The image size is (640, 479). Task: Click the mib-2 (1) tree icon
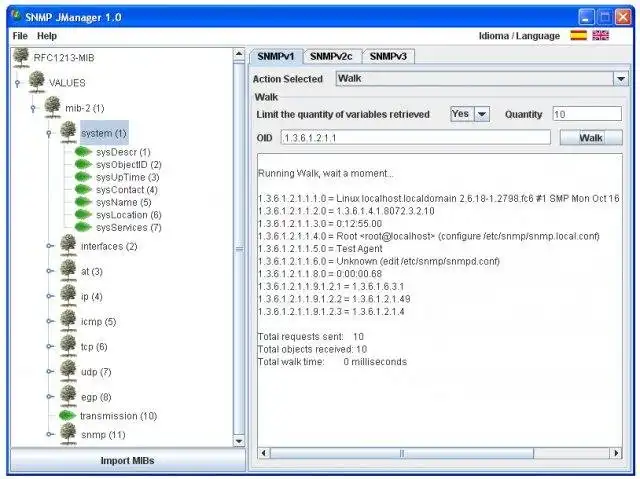click(53, 108)
